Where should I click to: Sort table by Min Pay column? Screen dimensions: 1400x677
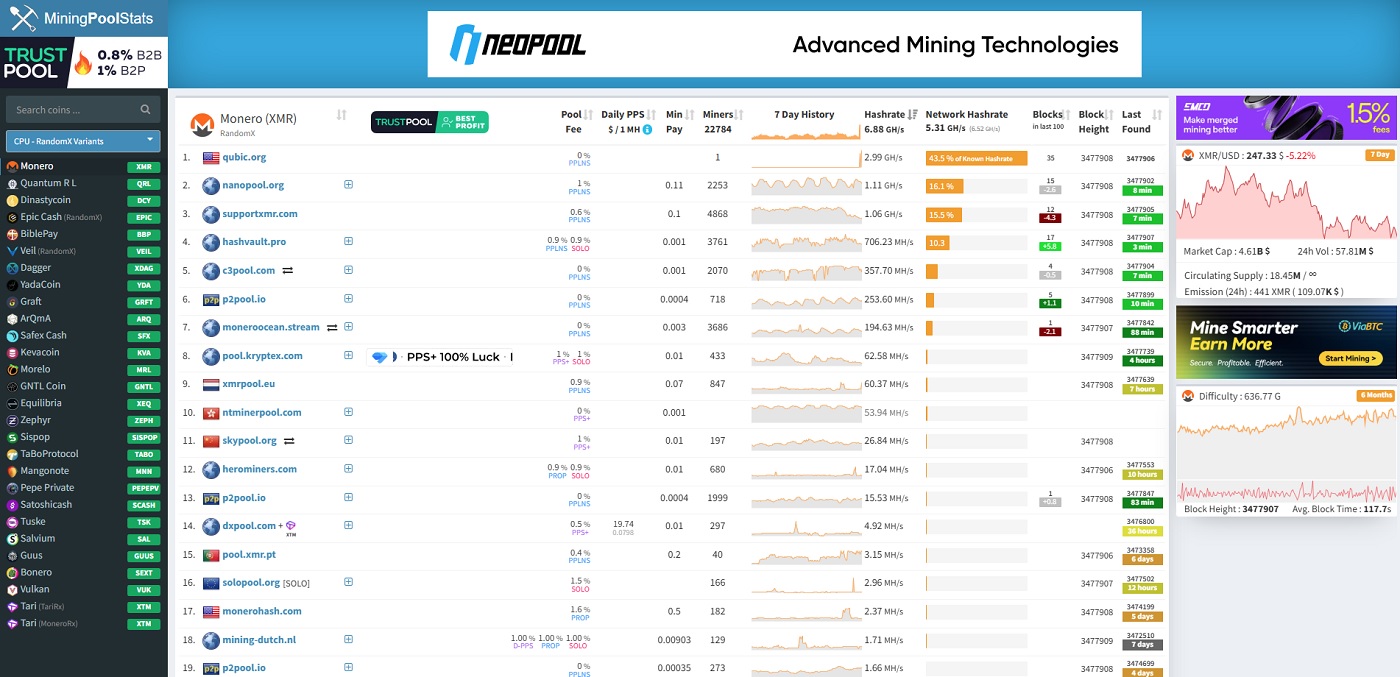tap(689, 115)
